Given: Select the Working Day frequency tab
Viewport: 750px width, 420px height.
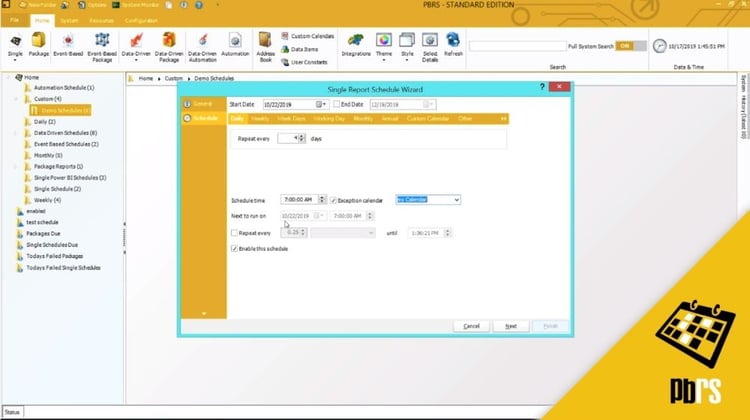Looking at the screenshot, I should coord(329,119).
